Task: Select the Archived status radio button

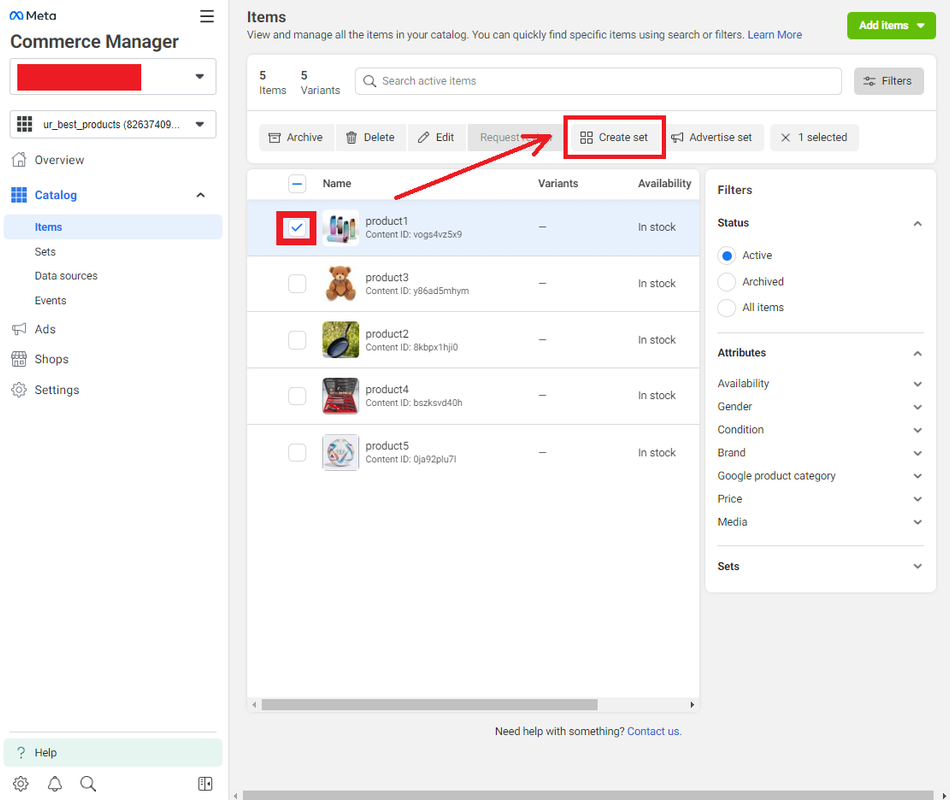Action: [x=726, y=282]
